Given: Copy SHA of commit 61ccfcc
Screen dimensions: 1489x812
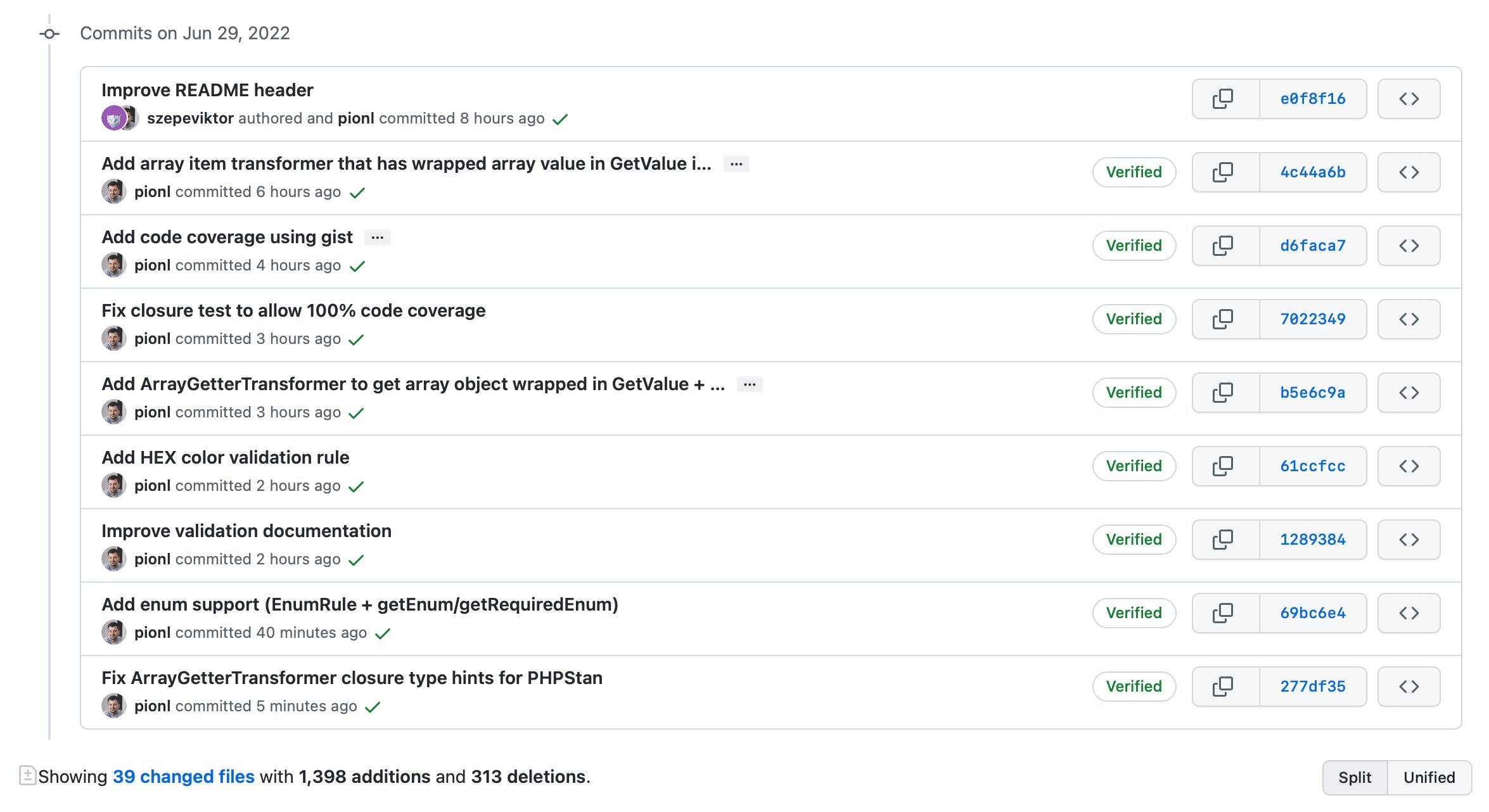Looking at the screenshot, I should click(x=1224, y=466).
